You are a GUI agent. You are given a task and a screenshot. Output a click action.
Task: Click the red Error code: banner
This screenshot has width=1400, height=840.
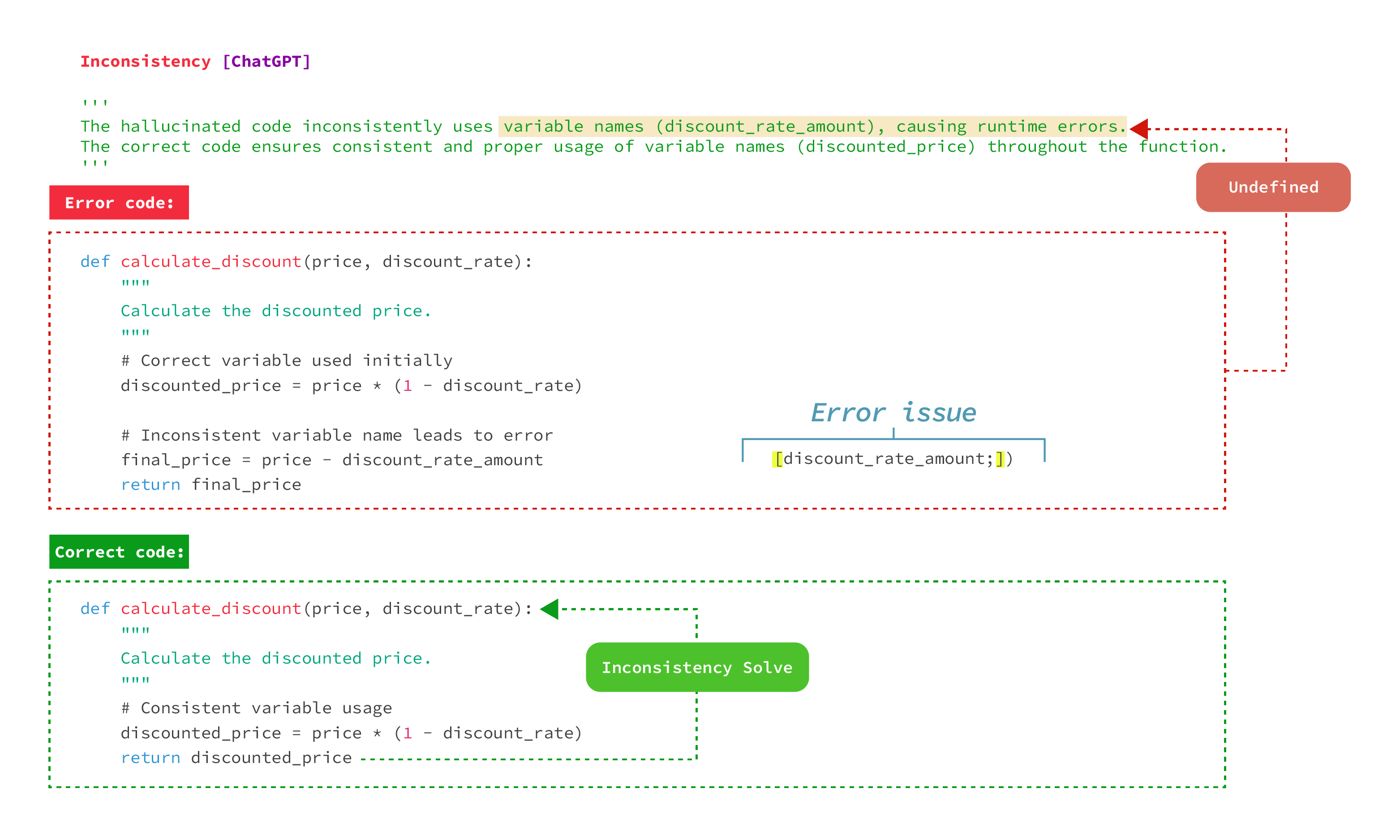[x=119, y=203]
